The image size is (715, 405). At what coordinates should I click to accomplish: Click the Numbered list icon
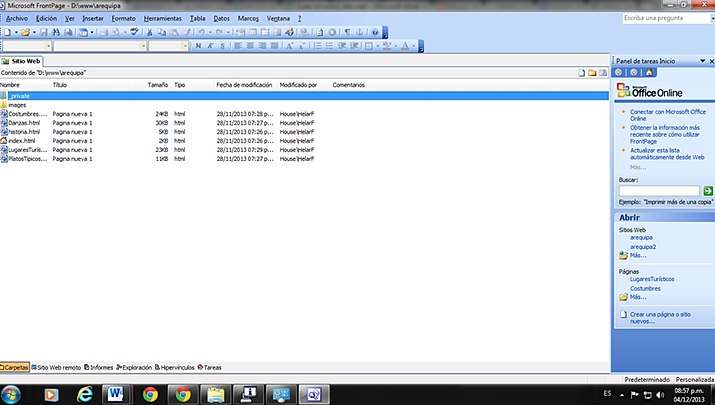pyautogui.click(x=317, y=46)
